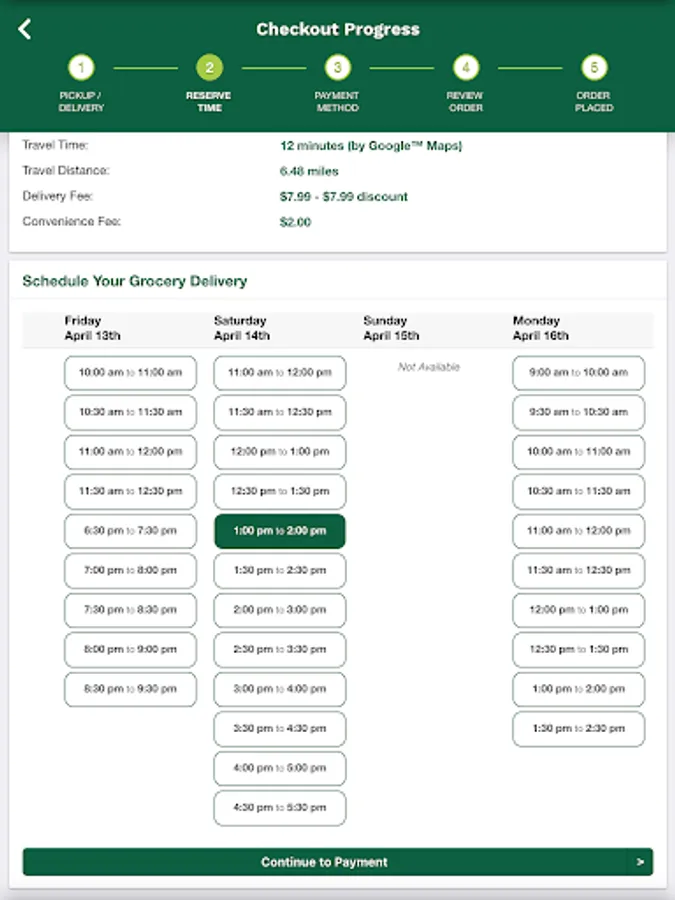Click the arrow on Continue to Payment
Image resolution: width=675 pixels, height=900 pixels.
[640, 862]
